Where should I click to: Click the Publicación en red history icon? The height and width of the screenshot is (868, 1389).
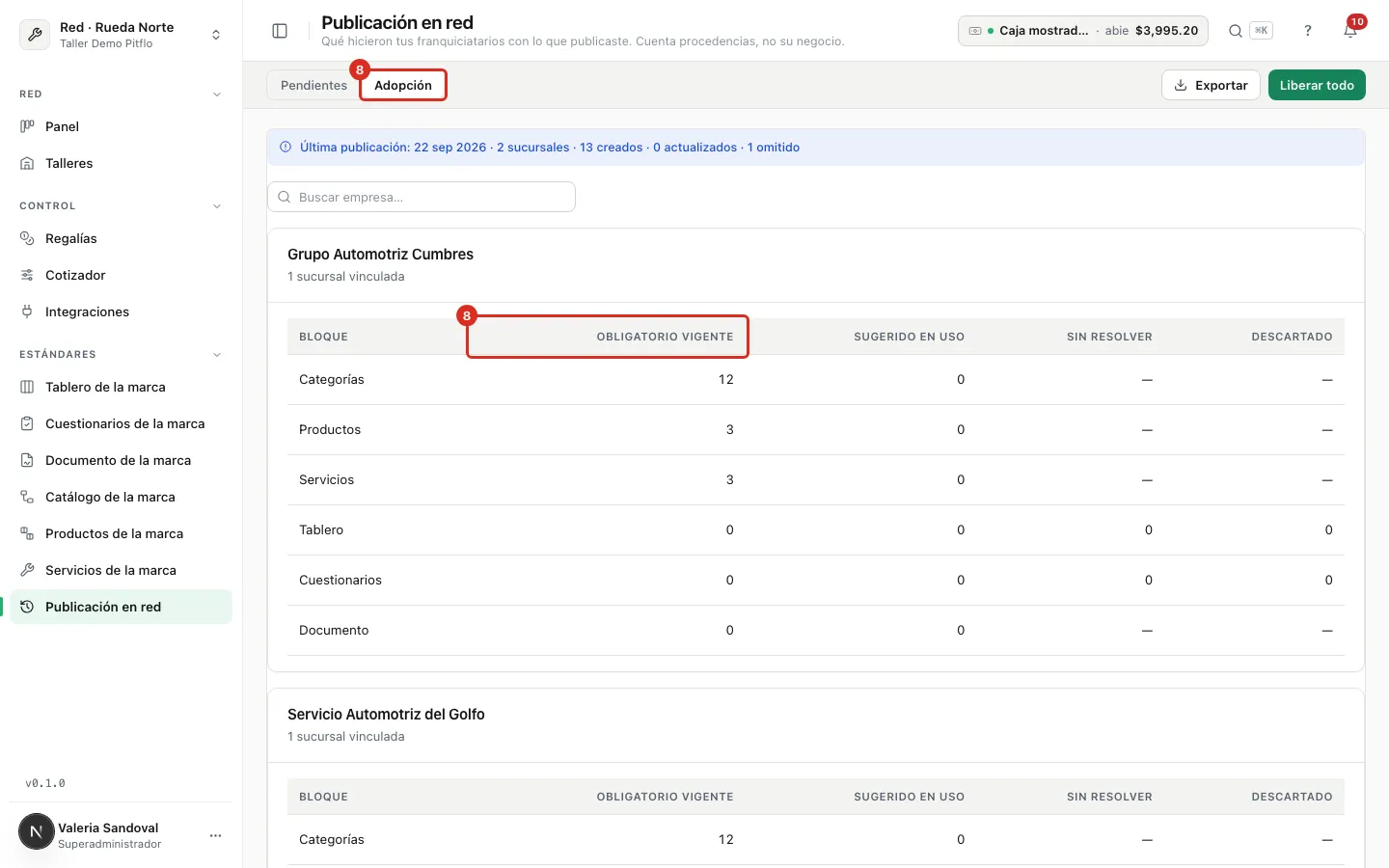coord(27,607)
